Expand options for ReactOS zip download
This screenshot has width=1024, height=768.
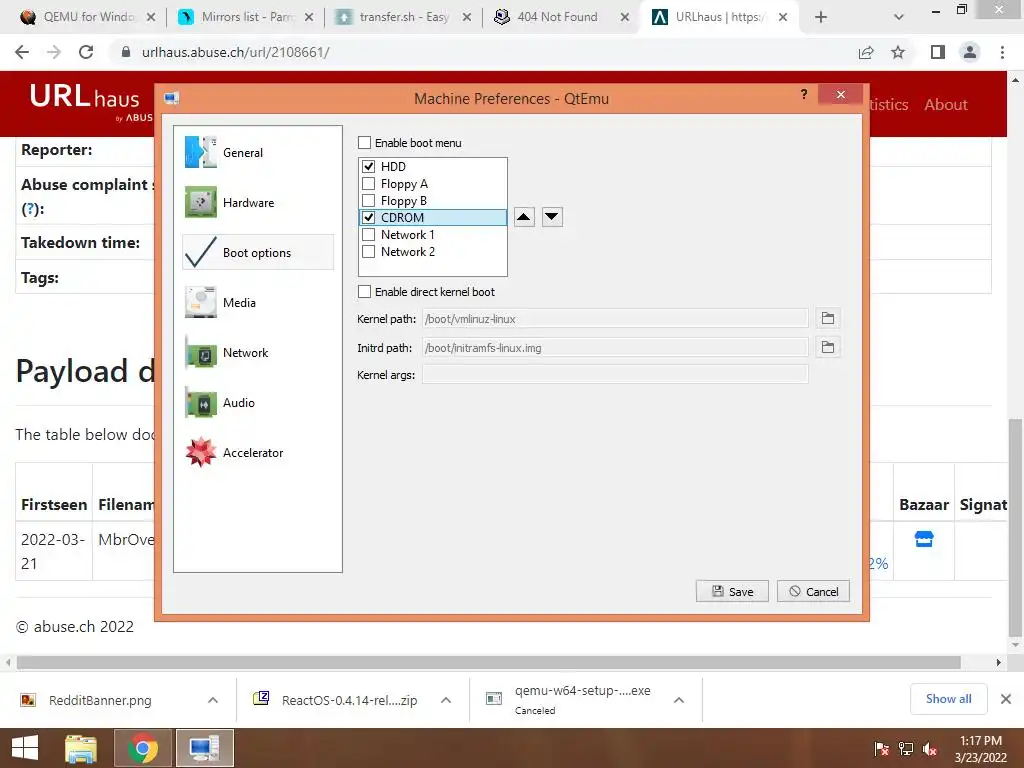446,700
